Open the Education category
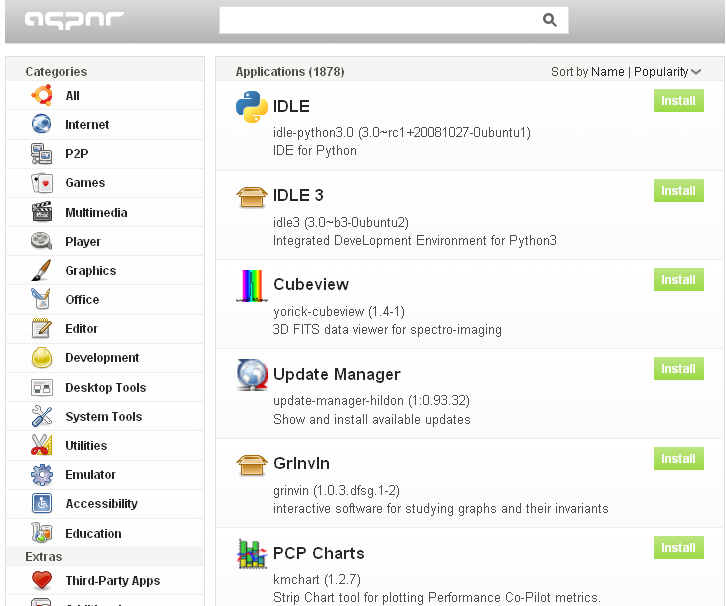Image resolution: width=726 pixels, height=606 pixels. coord(105,533)
